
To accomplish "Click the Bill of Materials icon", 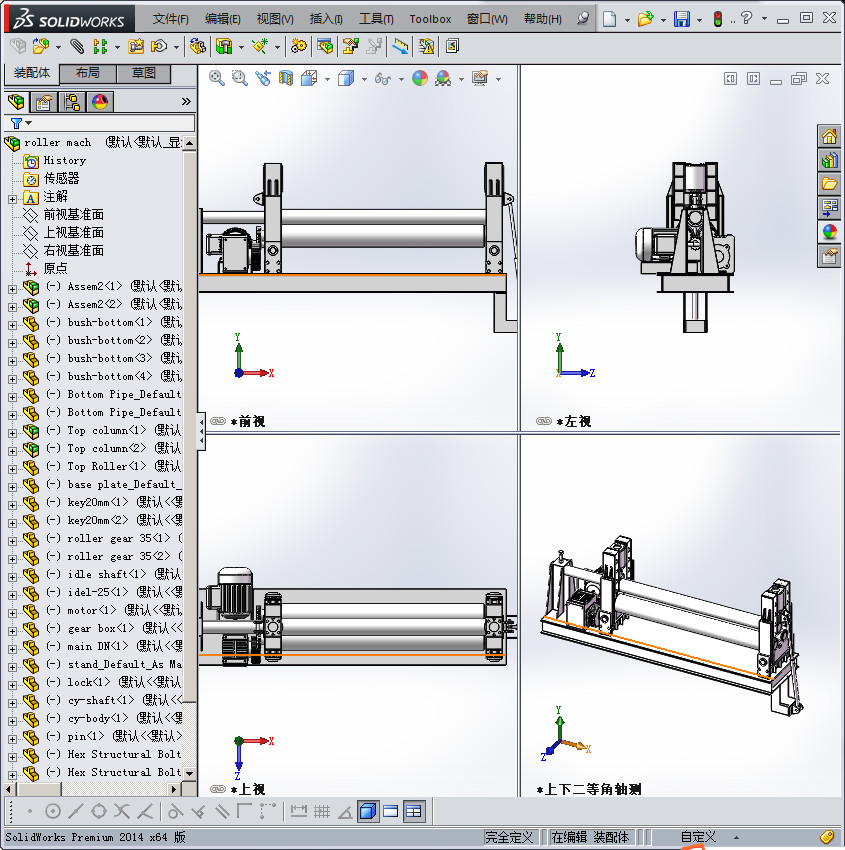I will 325,47.
